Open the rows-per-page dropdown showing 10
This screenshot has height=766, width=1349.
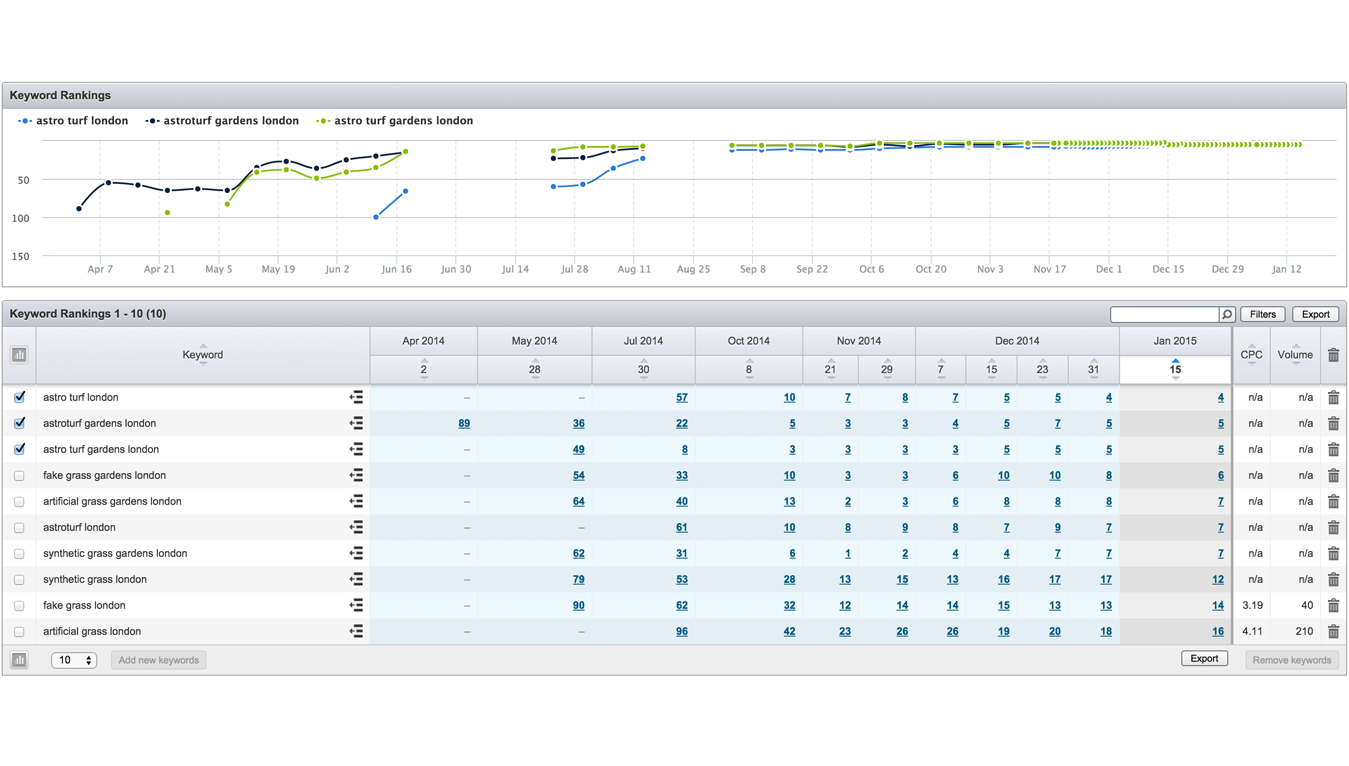click(74, 660)
